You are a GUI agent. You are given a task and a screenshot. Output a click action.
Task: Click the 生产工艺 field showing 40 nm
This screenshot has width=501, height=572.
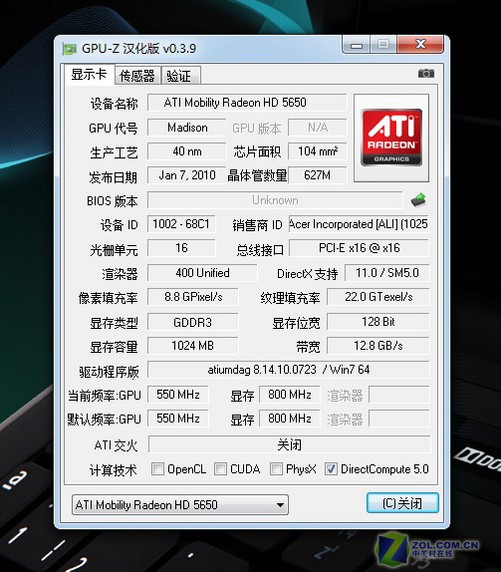(187, 151)
